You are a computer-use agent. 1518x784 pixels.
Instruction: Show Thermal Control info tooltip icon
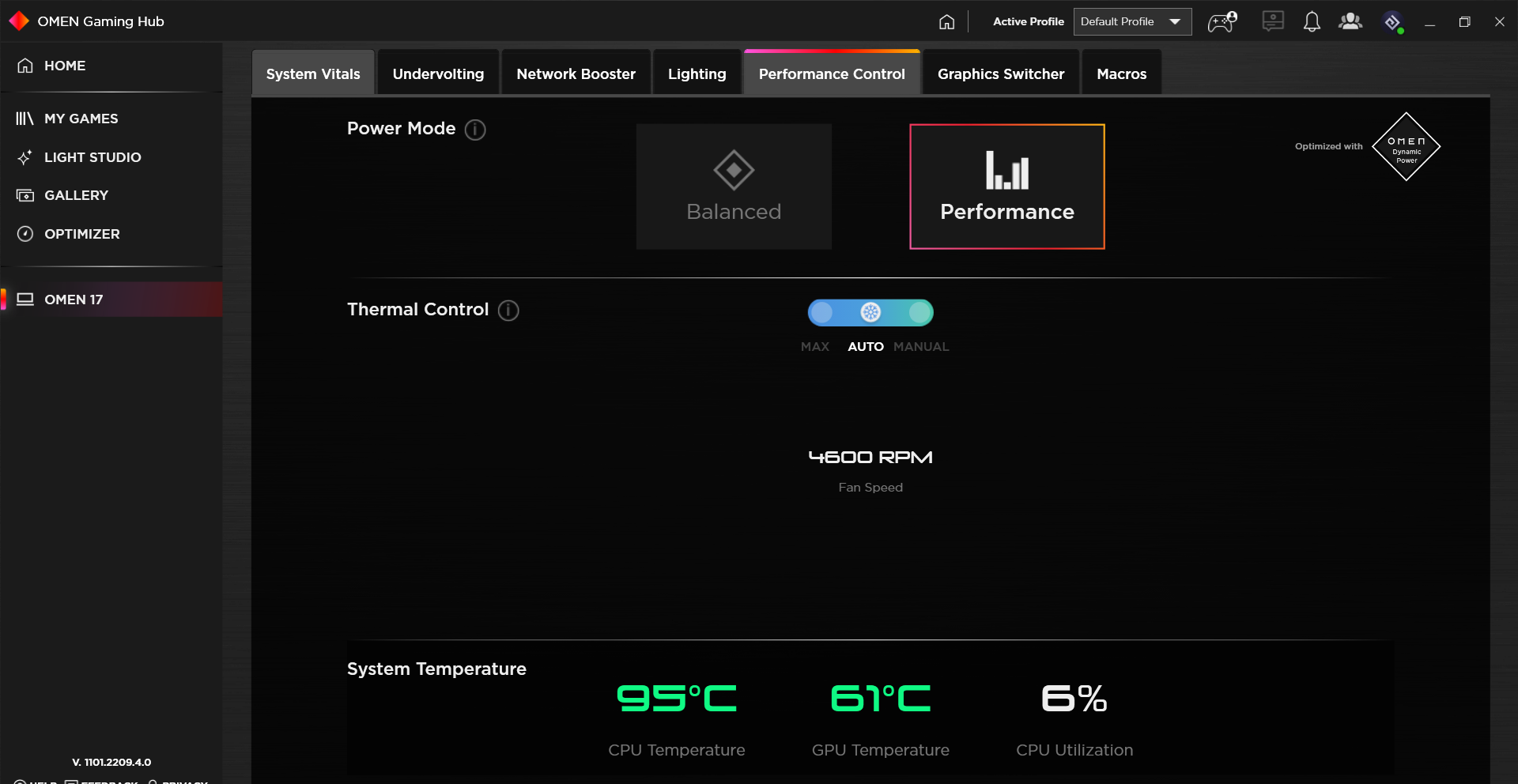(508, 311)
